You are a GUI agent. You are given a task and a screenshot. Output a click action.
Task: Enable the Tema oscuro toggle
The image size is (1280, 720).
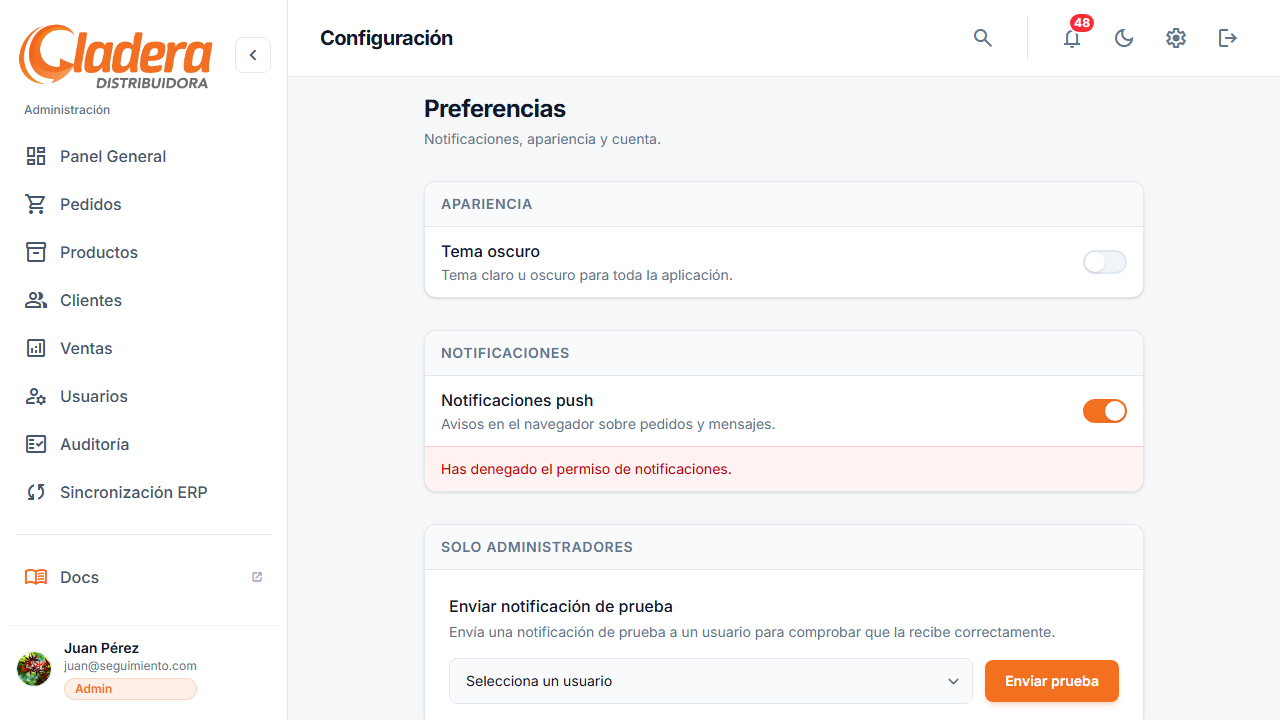pyautogui.click(x=1105, y=262)
